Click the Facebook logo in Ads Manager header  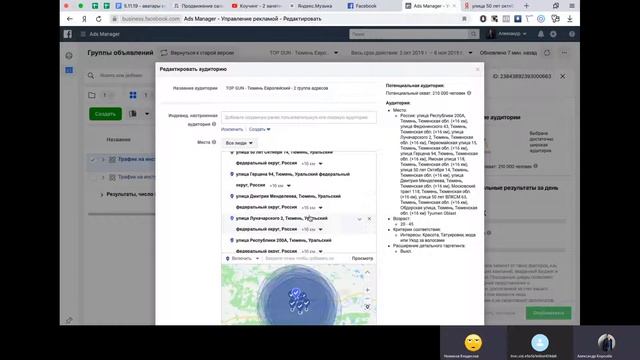click(x=68, y=34)
